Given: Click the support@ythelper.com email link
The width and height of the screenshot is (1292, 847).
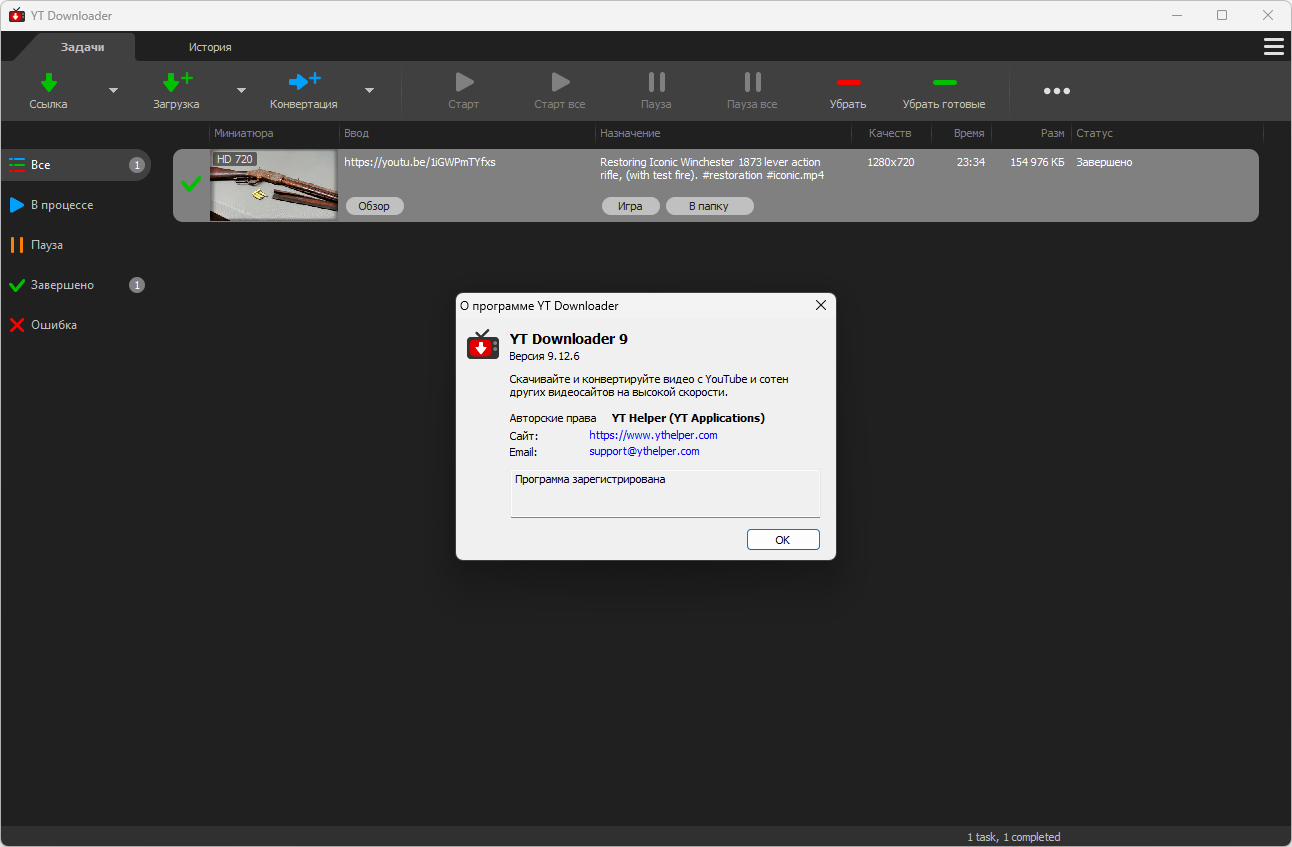Looking at the screenshot, I should click(644, 451).
